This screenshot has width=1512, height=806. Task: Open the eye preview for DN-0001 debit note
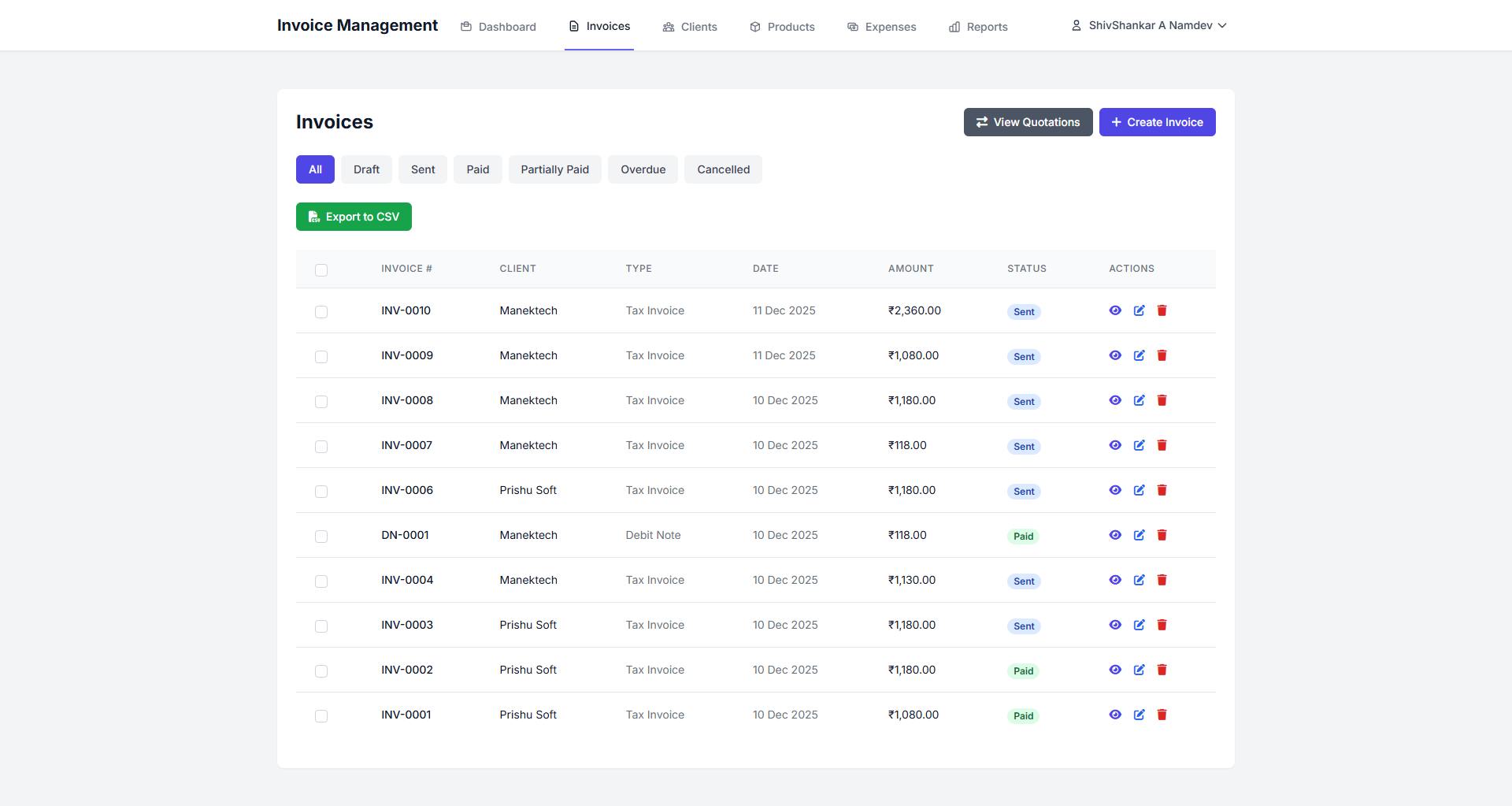pyautogui.click(x=1115, y=535)
